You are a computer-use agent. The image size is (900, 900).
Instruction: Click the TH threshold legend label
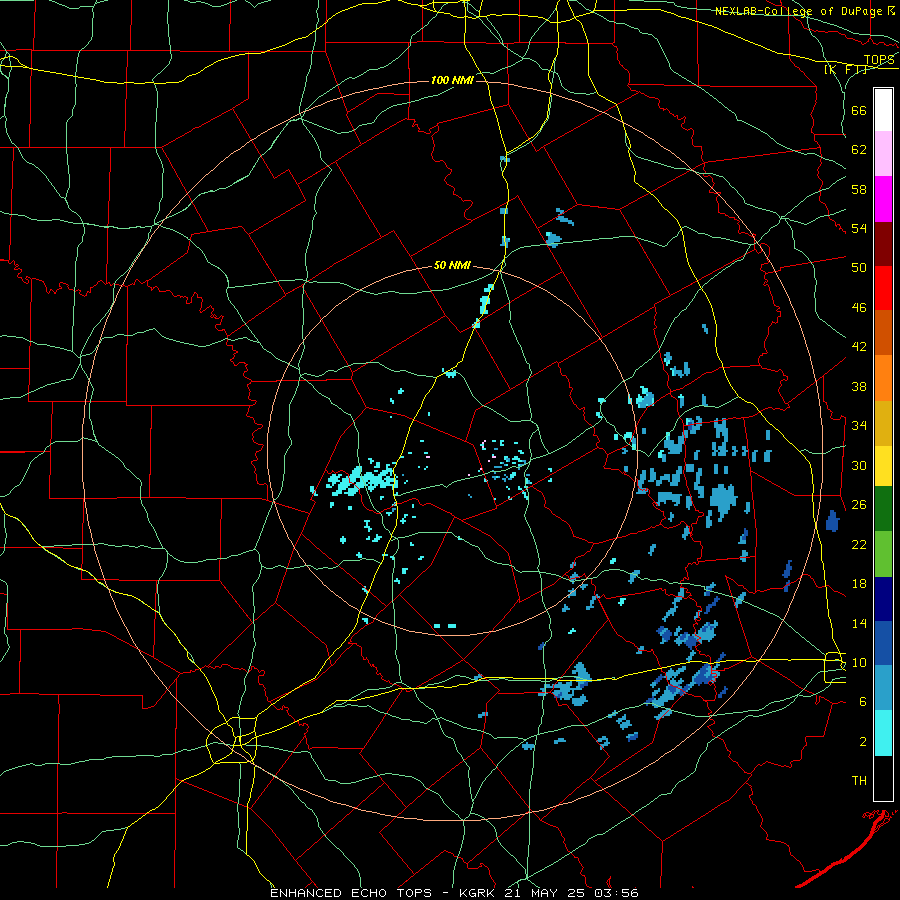coord(859,781)
